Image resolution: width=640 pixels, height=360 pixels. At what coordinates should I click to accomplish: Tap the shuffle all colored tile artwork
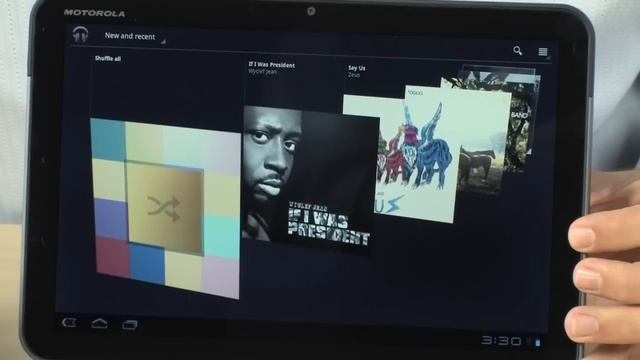[165, 209]
